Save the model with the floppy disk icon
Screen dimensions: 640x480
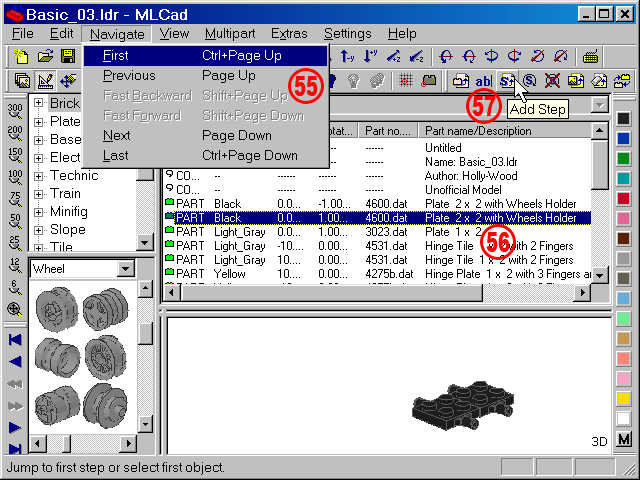click(x=68, y=56)
